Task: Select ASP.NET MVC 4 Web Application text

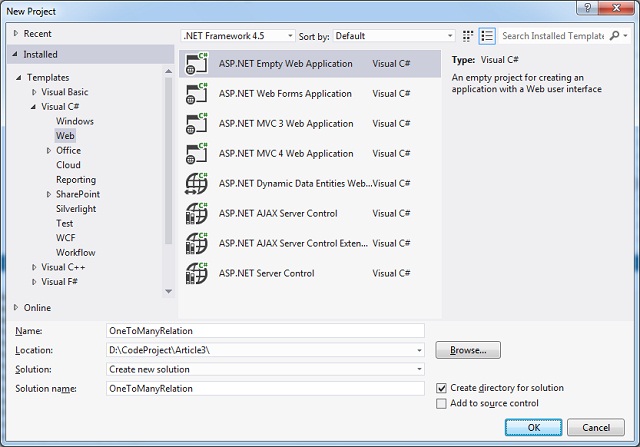Action: [286, 154]
